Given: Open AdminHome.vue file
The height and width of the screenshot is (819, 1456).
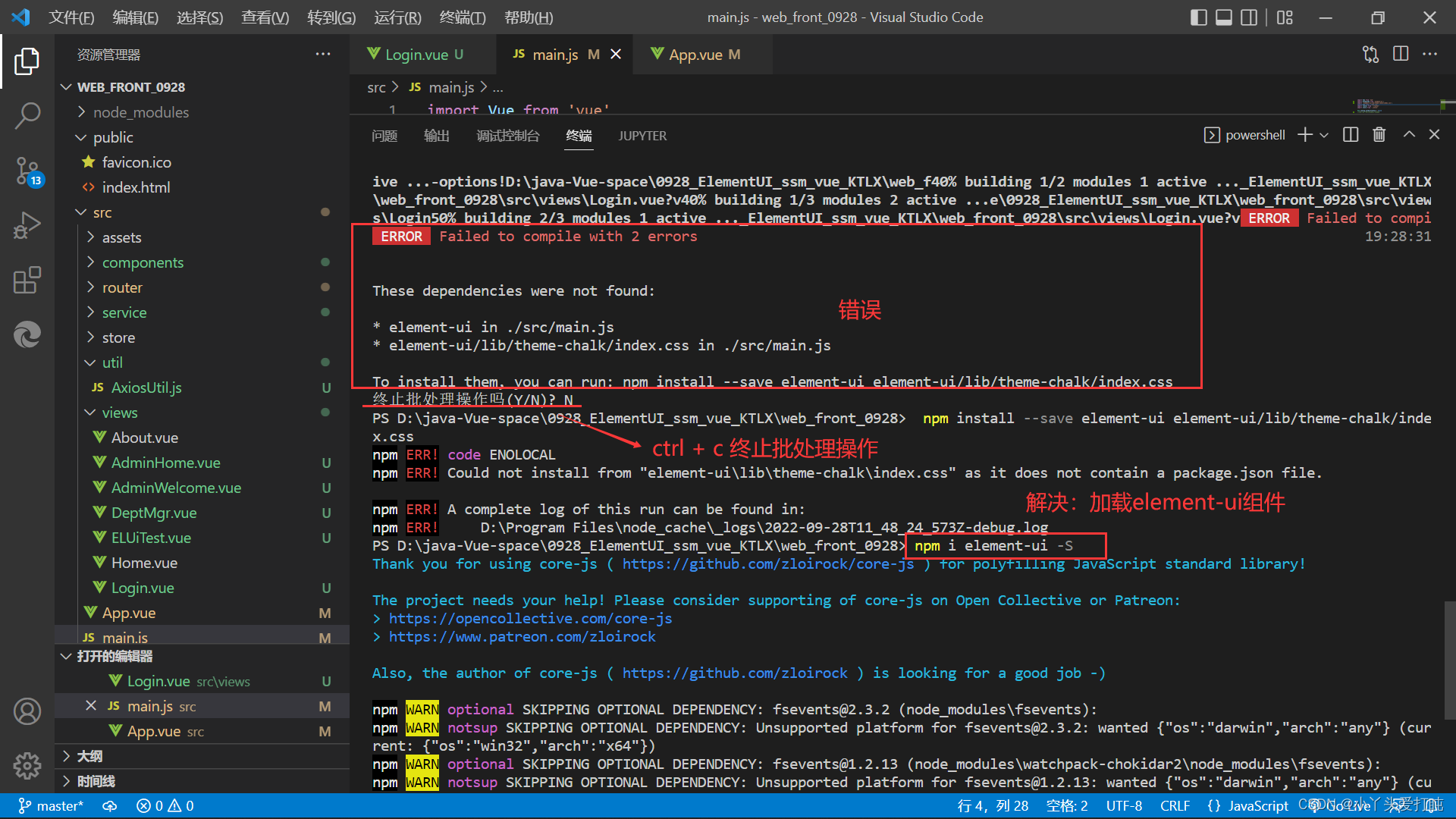Looking at the screenshot, I should [x=202, y=463].
